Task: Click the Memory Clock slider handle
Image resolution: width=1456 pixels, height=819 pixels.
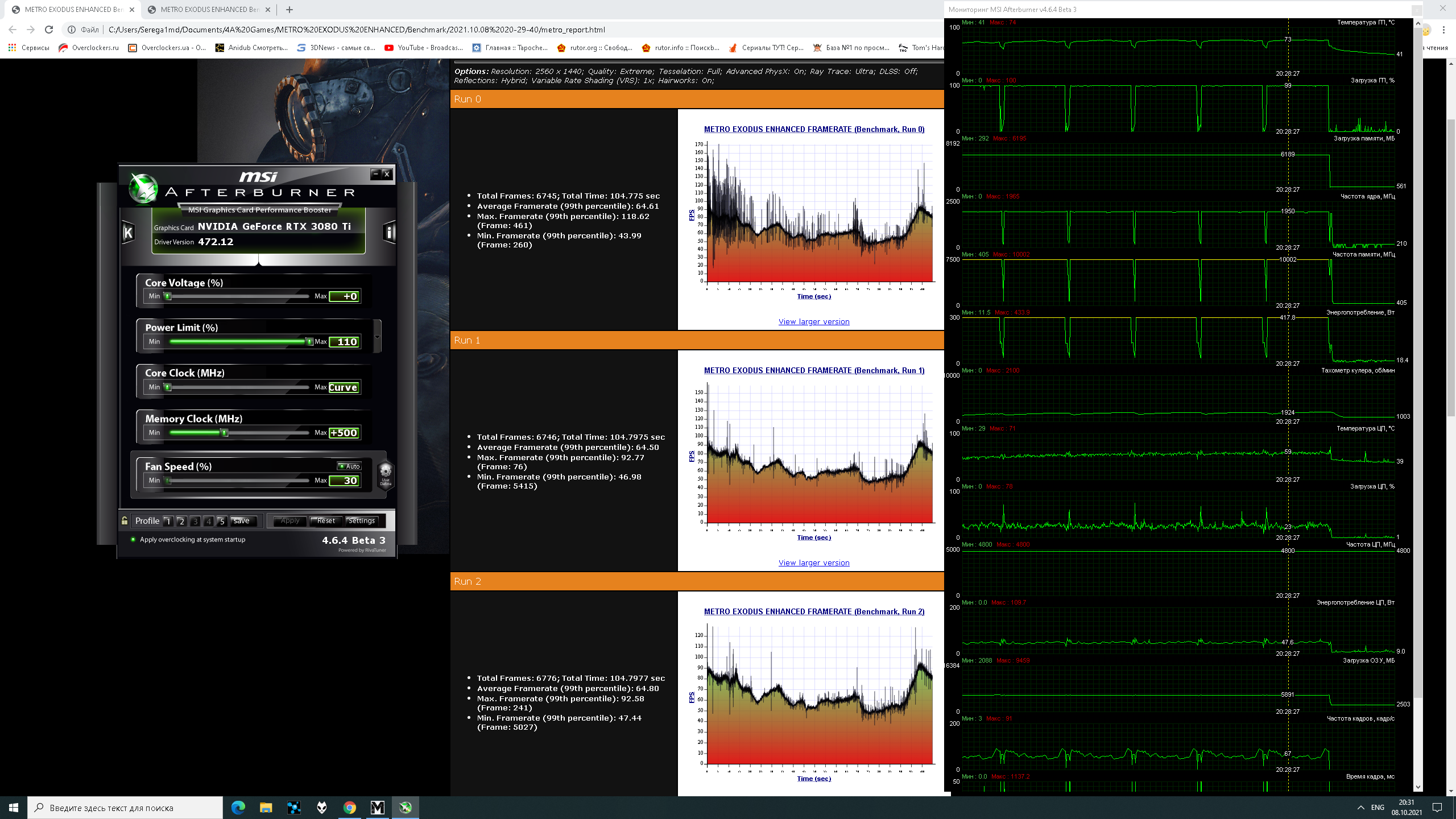Action: pos(225,433)
